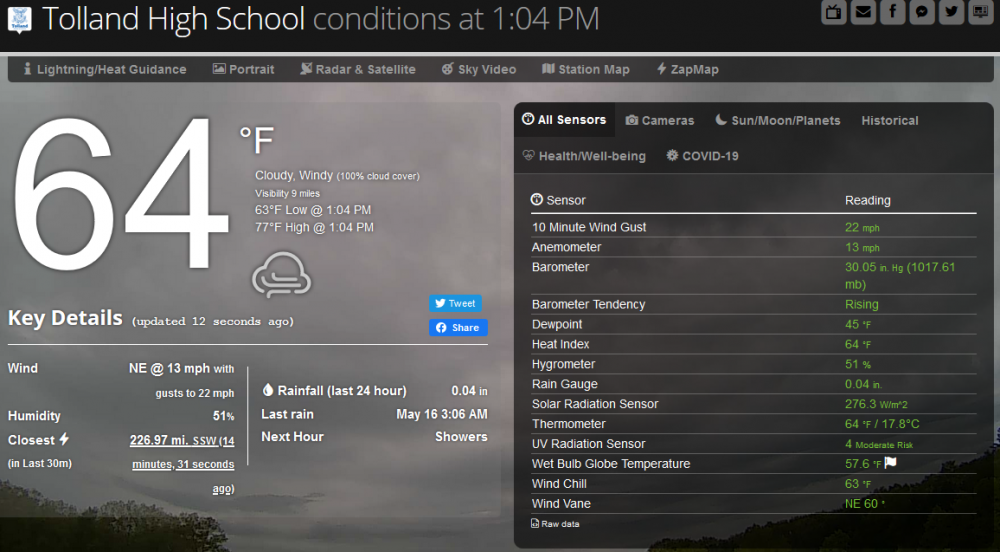
Task: Select the Historical tab
Action: 890,120
